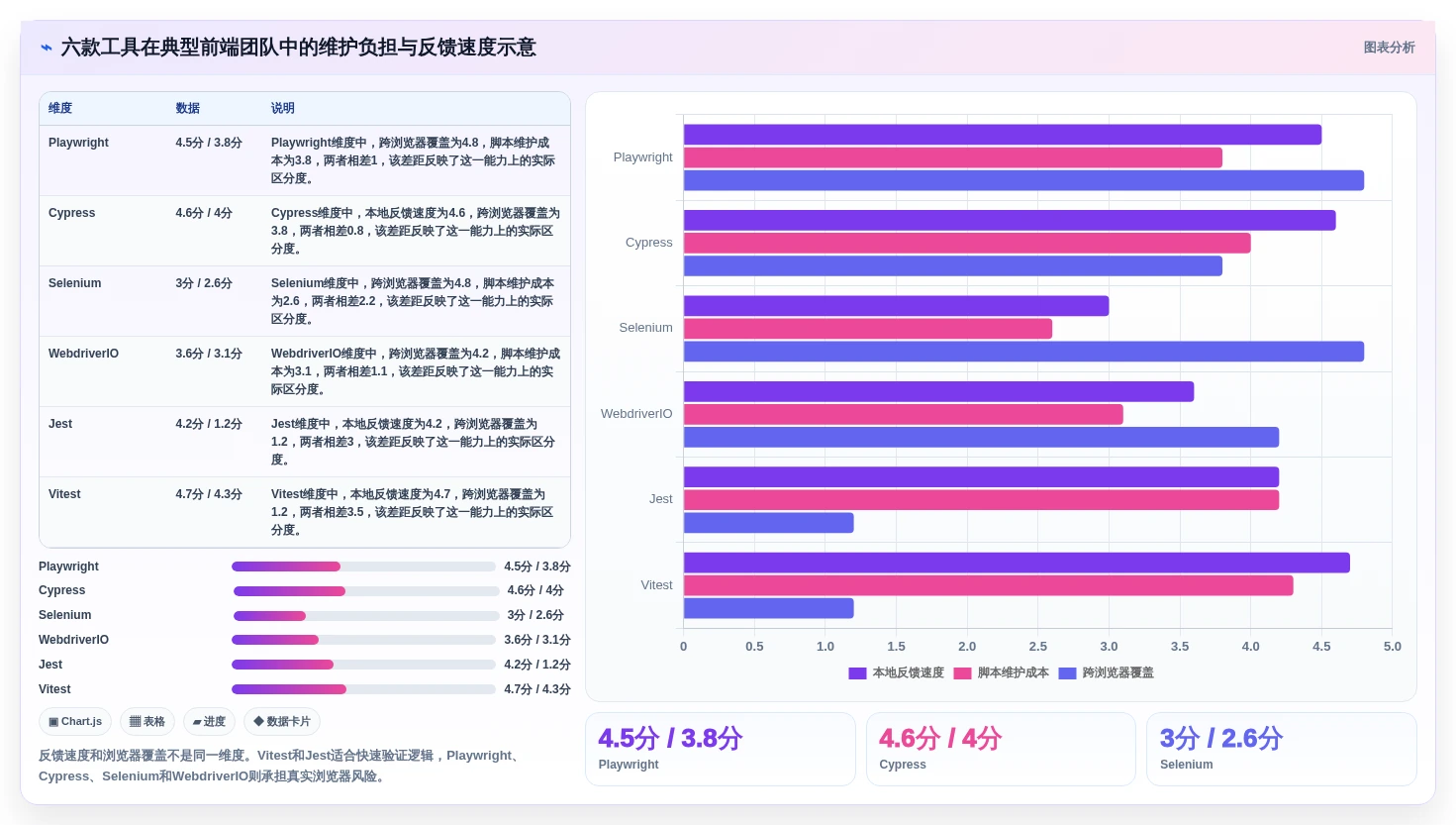
Task: Click the Vitest progress bar
Action: pyautogui.click(x=363, y=689)
